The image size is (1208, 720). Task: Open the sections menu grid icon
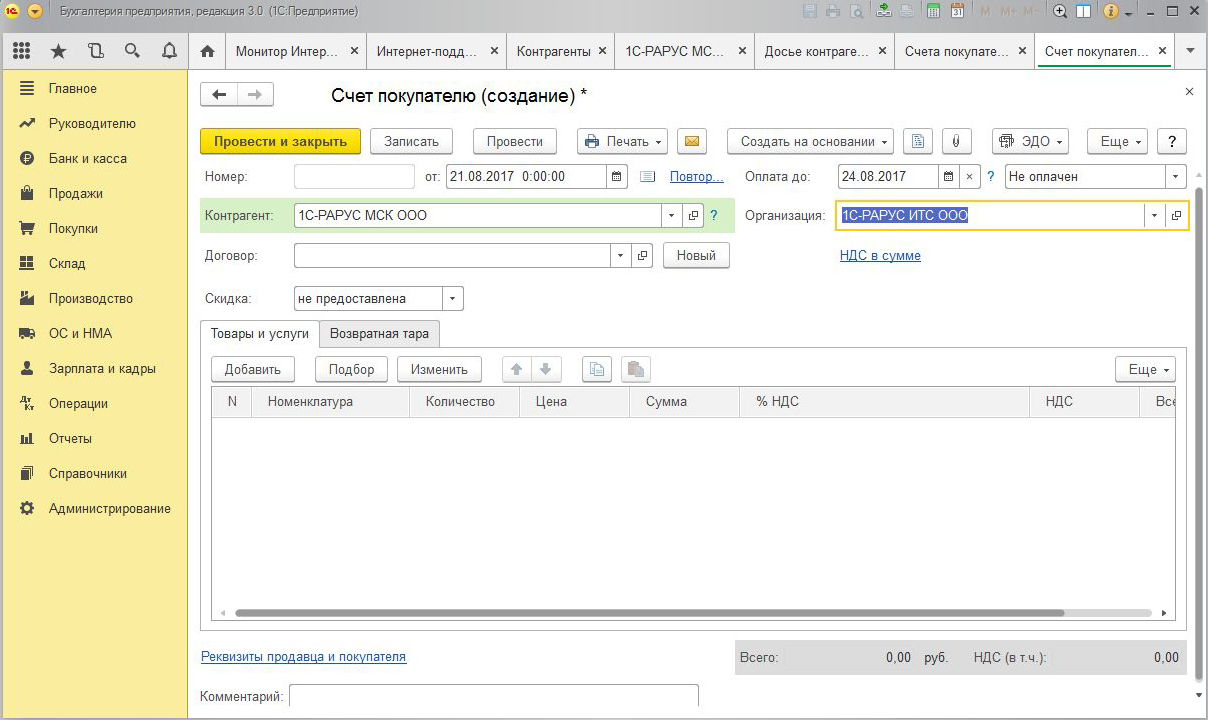[21, 51]
